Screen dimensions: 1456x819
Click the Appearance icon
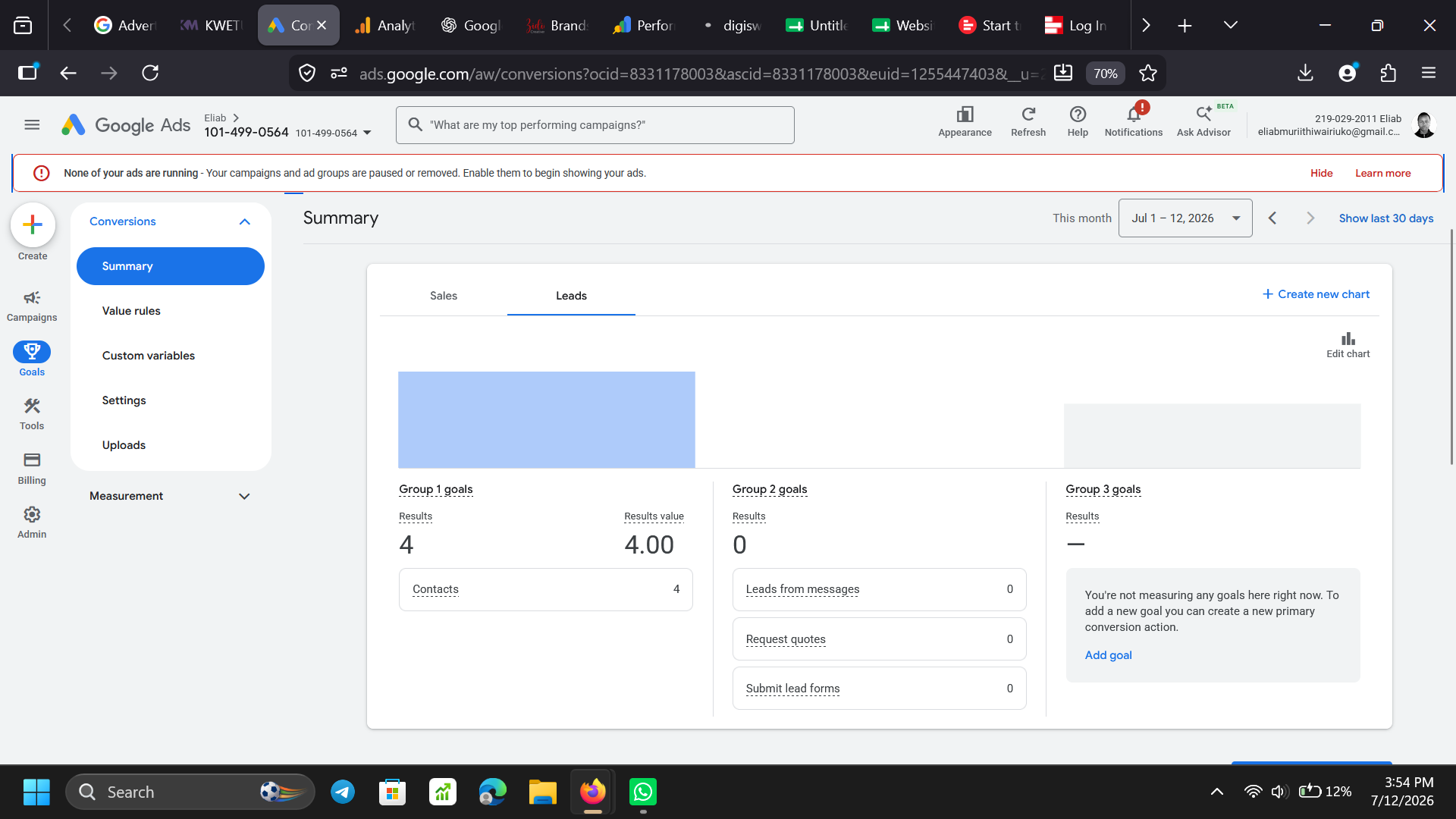(x=965, y=121)
